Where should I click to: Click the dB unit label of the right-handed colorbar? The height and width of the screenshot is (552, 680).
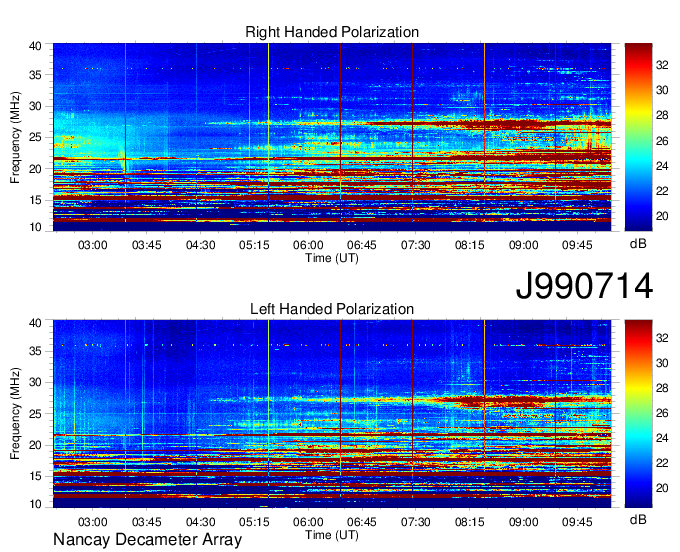click(638, 244)
